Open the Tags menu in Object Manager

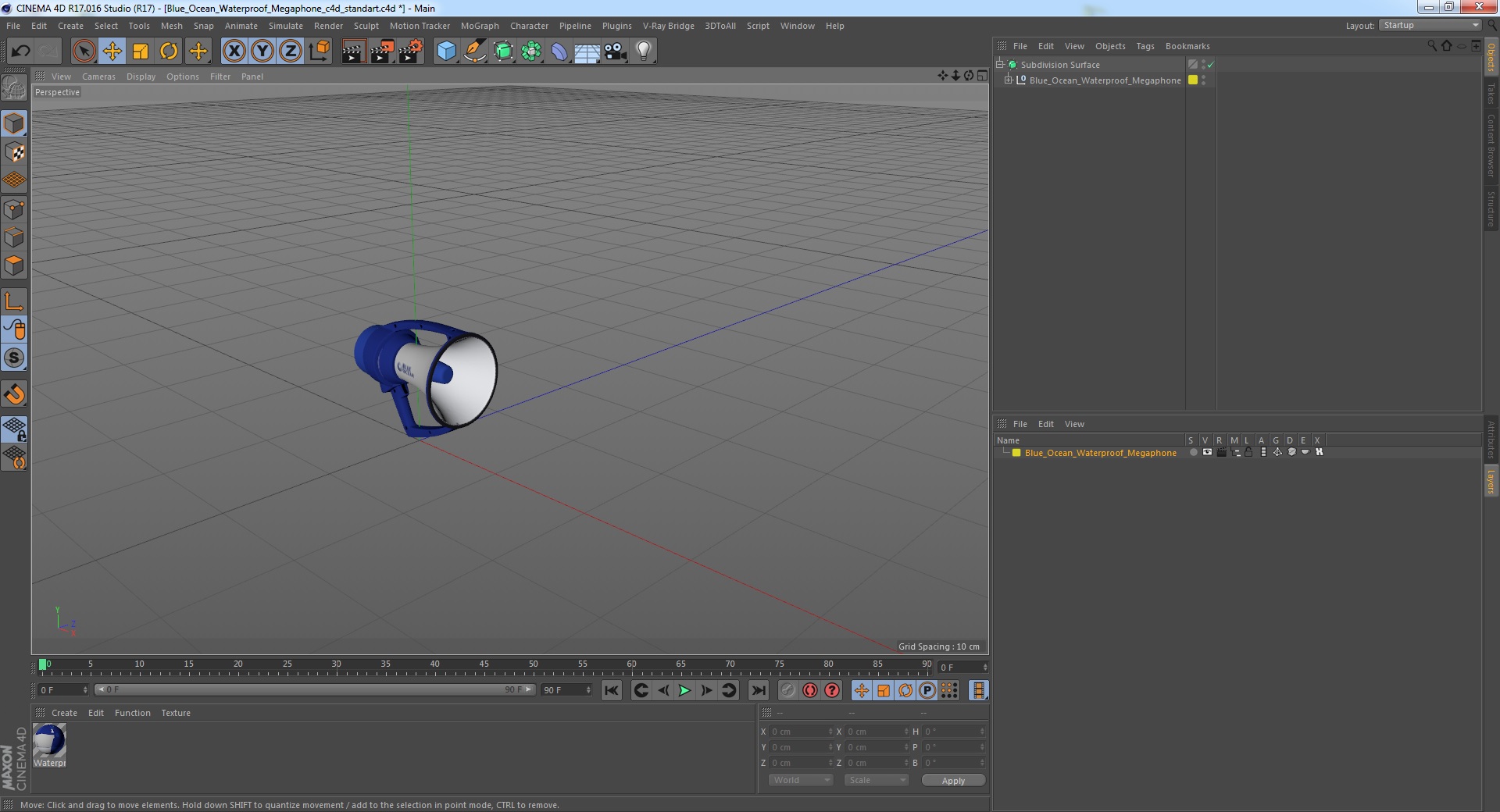click(1145, 46)
